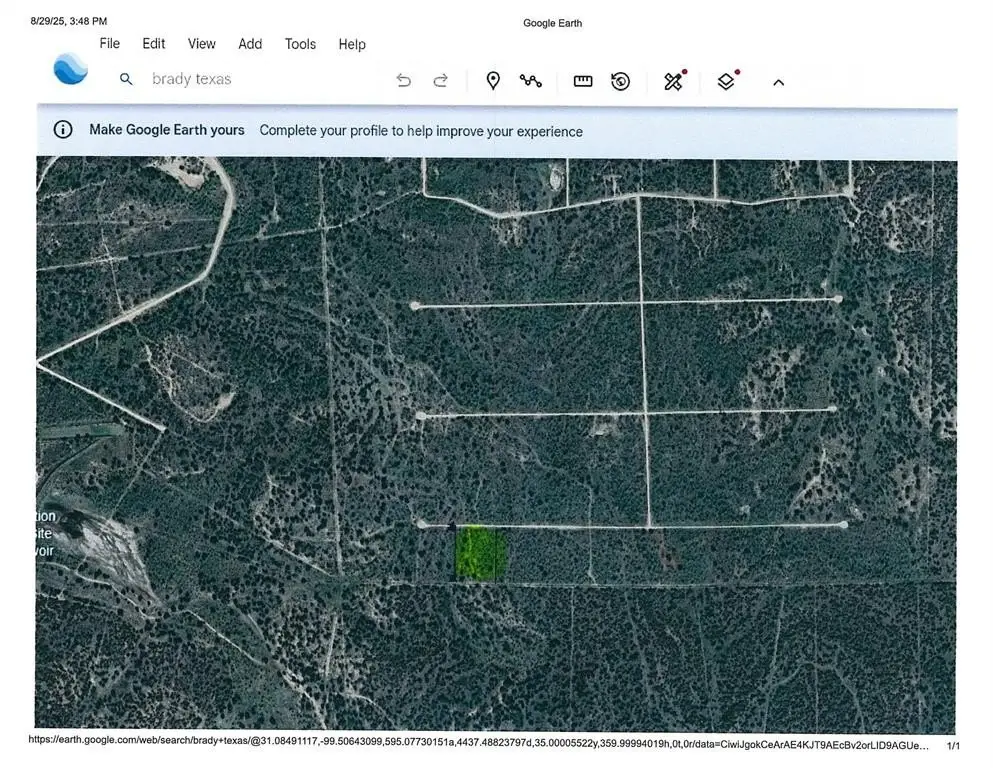
Task: Collapse the toolbar with the up chevron
Action: (x=778, y=82)
